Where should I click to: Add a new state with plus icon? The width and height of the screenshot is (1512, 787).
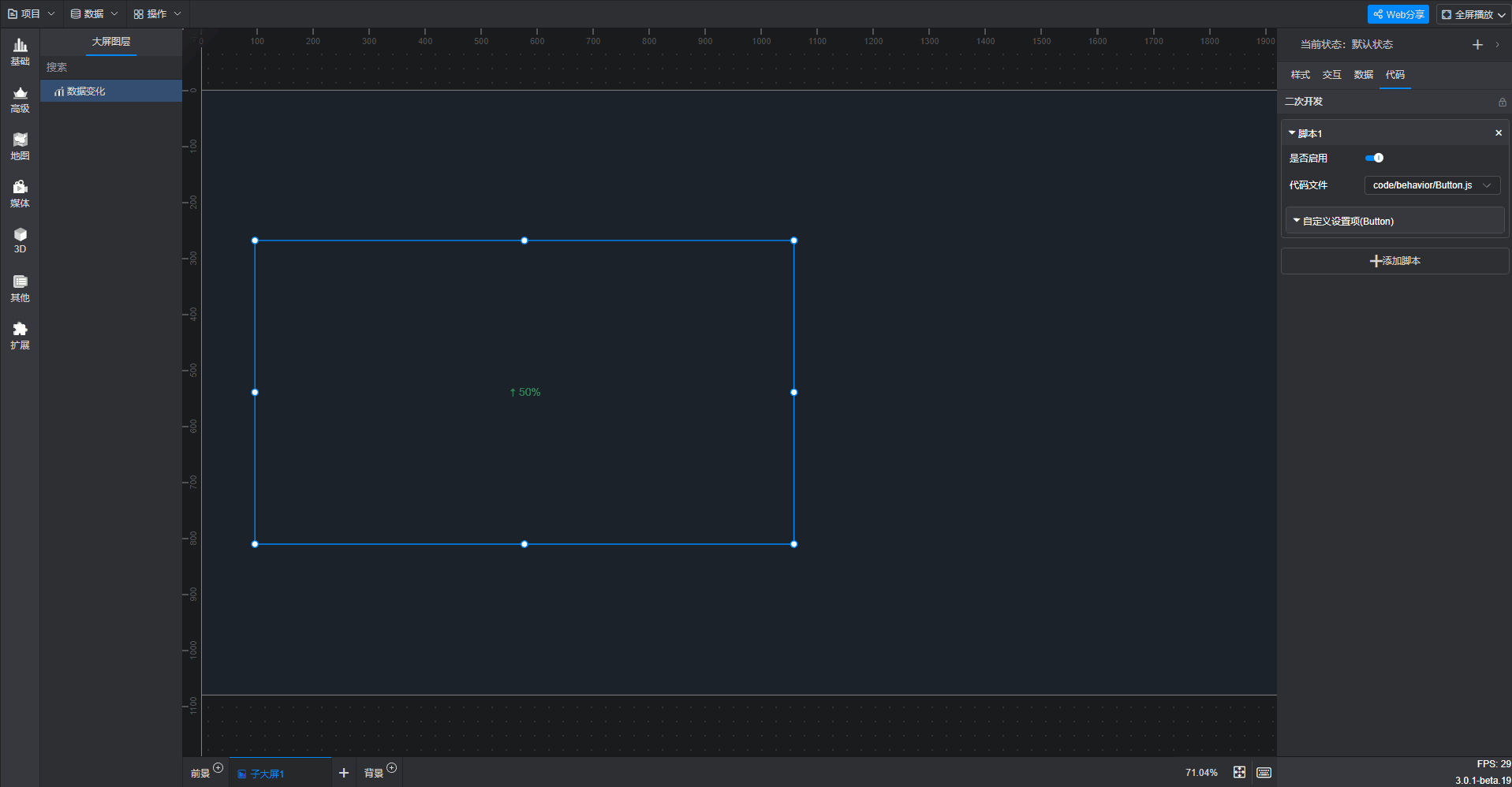click(1477, 45)
